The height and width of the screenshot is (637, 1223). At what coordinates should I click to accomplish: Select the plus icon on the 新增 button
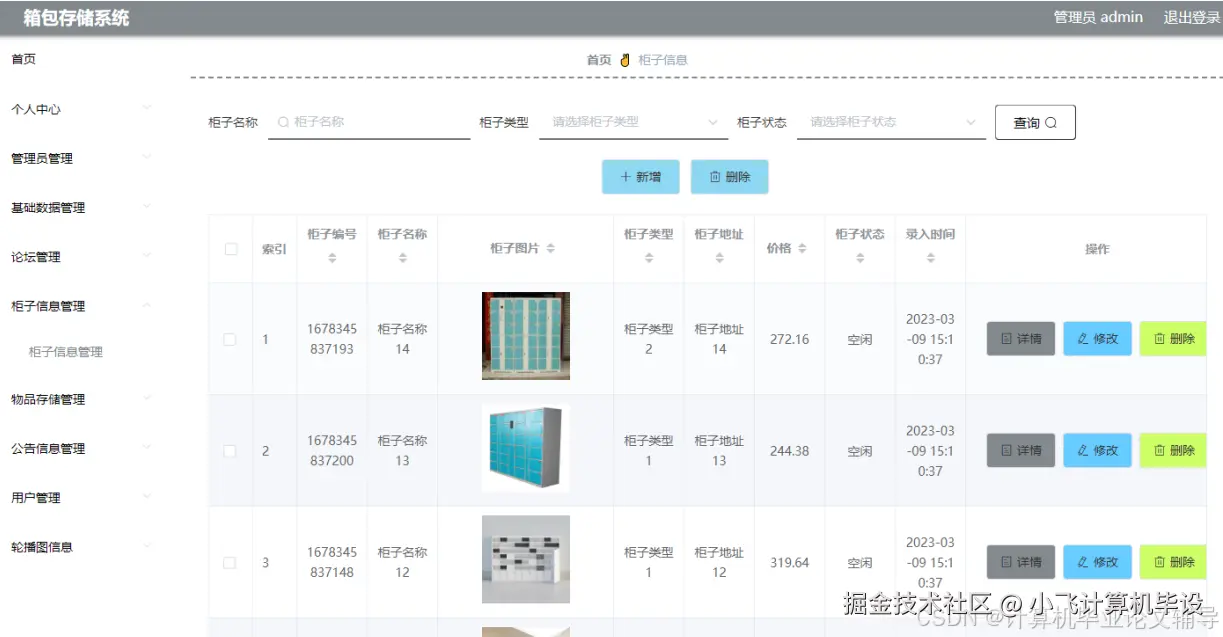[x=627, y=178]
